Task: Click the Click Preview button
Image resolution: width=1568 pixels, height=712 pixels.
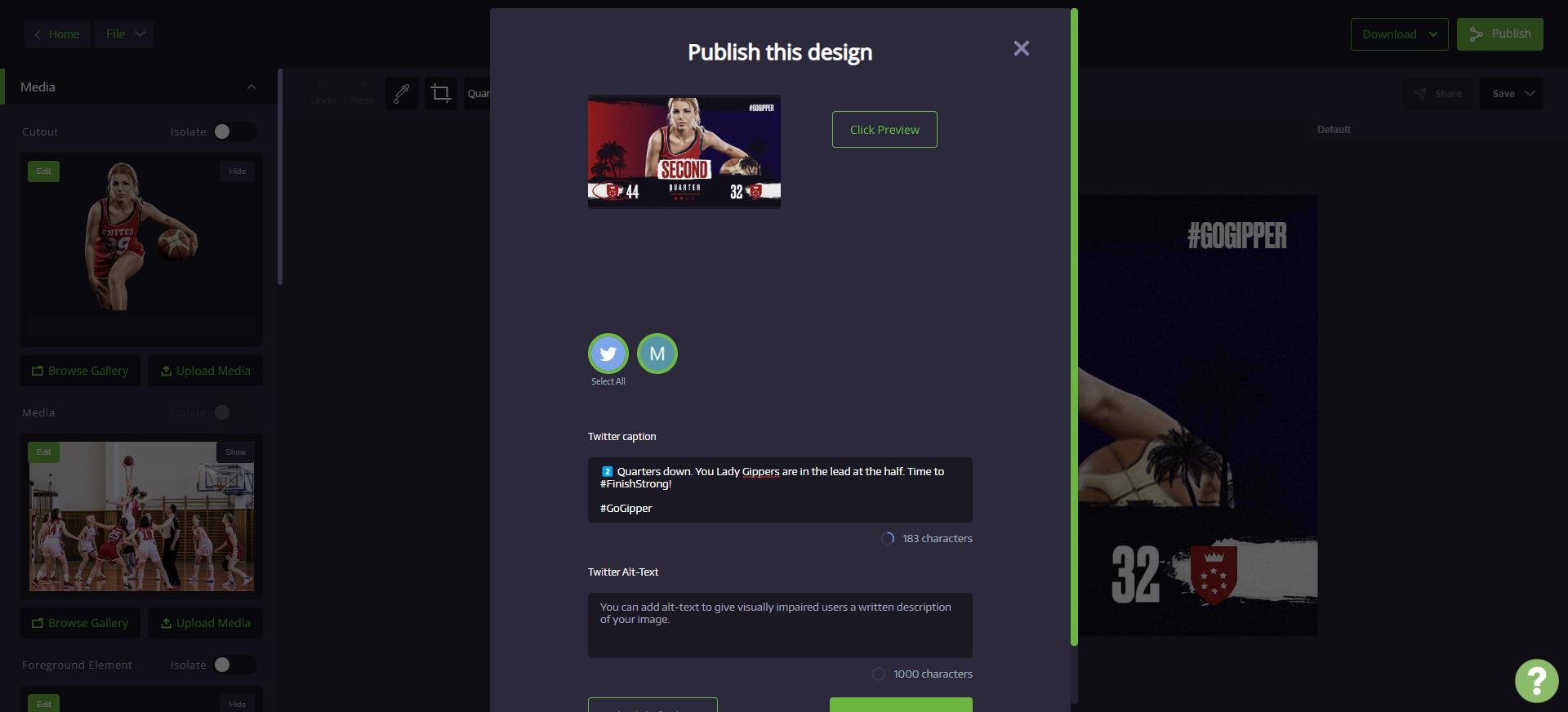Action: (x=884, y=130)
